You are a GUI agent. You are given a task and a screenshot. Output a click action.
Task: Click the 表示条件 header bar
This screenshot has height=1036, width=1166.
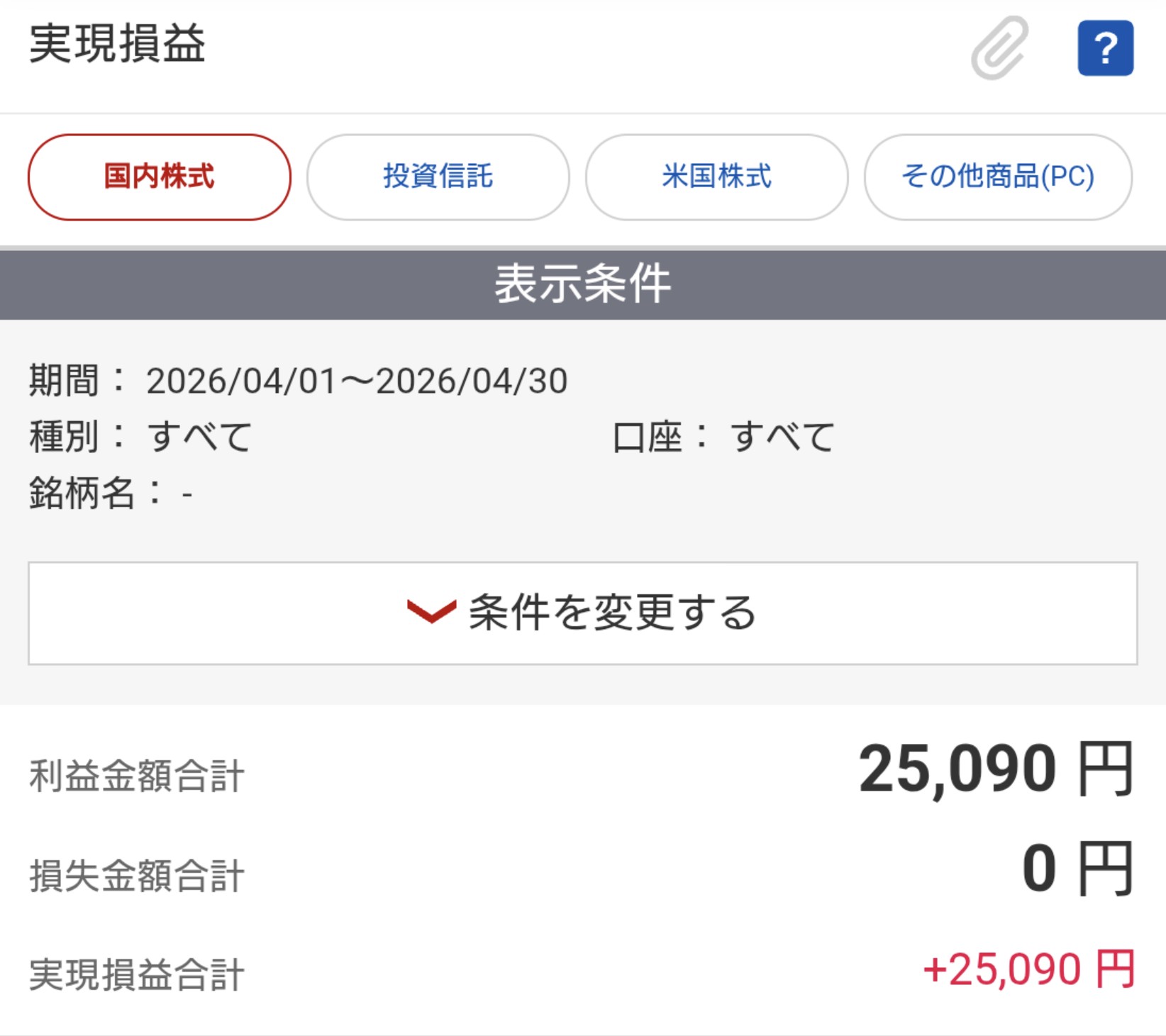[583, 284]
